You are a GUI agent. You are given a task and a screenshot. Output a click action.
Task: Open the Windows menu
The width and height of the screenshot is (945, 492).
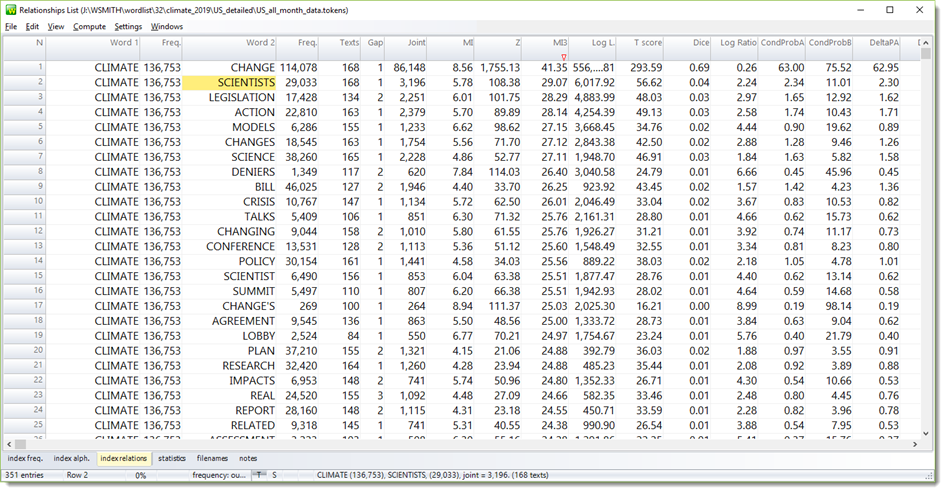(166, 27)
